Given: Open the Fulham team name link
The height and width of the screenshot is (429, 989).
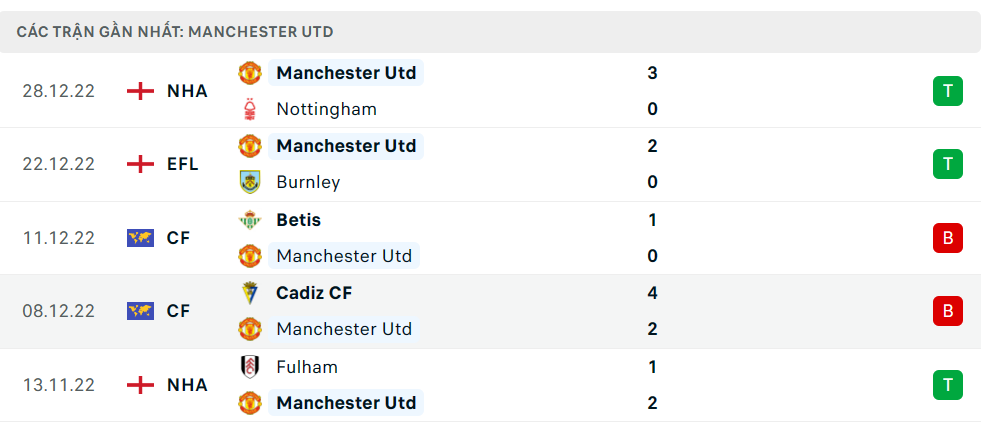Looking at the screenshot, I should tap(307, 367).
